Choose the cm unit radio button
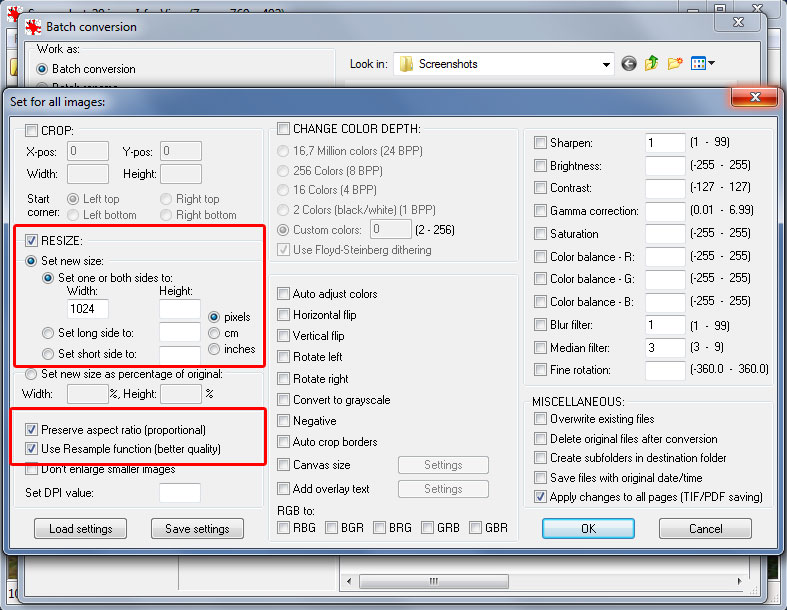 pos(215,332)
